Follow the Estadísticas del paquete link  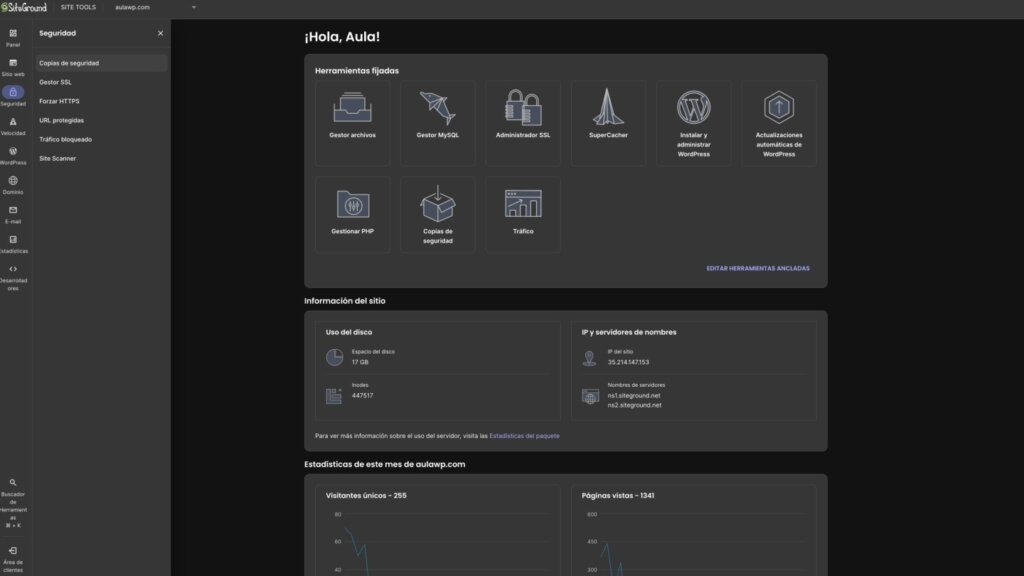524,436
